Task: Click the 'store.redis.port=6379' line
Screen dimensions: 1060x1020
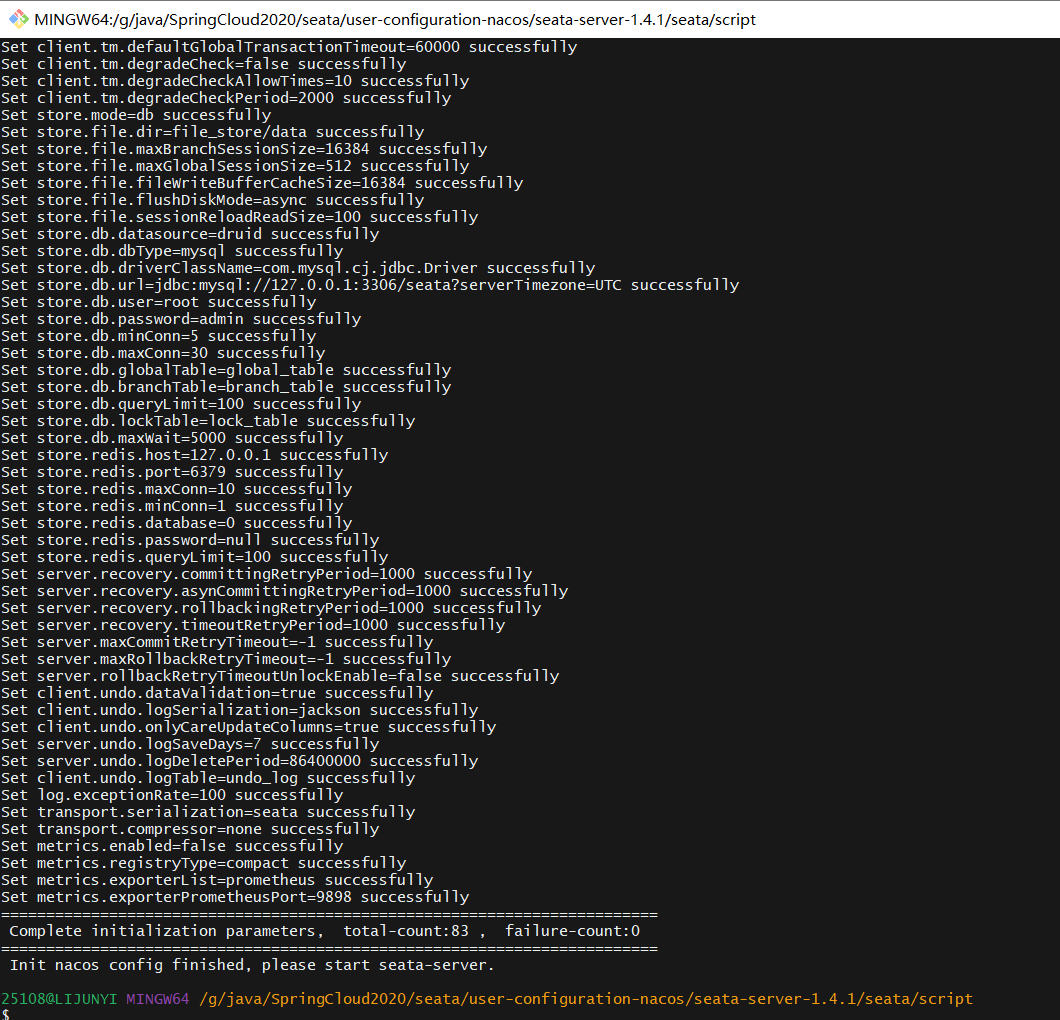Action: click(172, 472)
